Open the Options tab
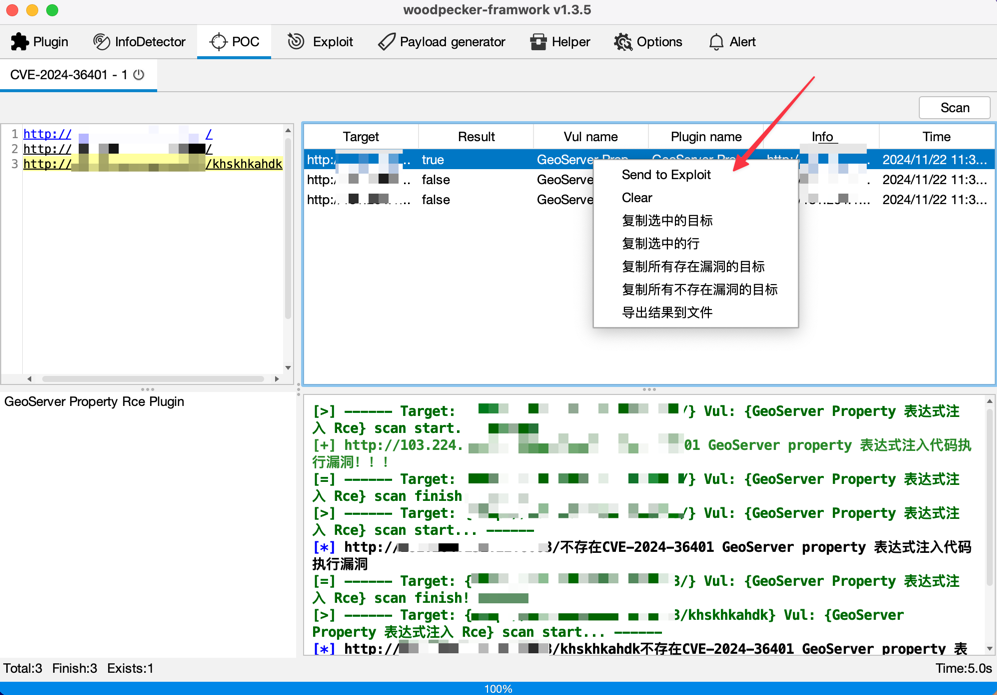997x695 pixels. coord(648,42)
